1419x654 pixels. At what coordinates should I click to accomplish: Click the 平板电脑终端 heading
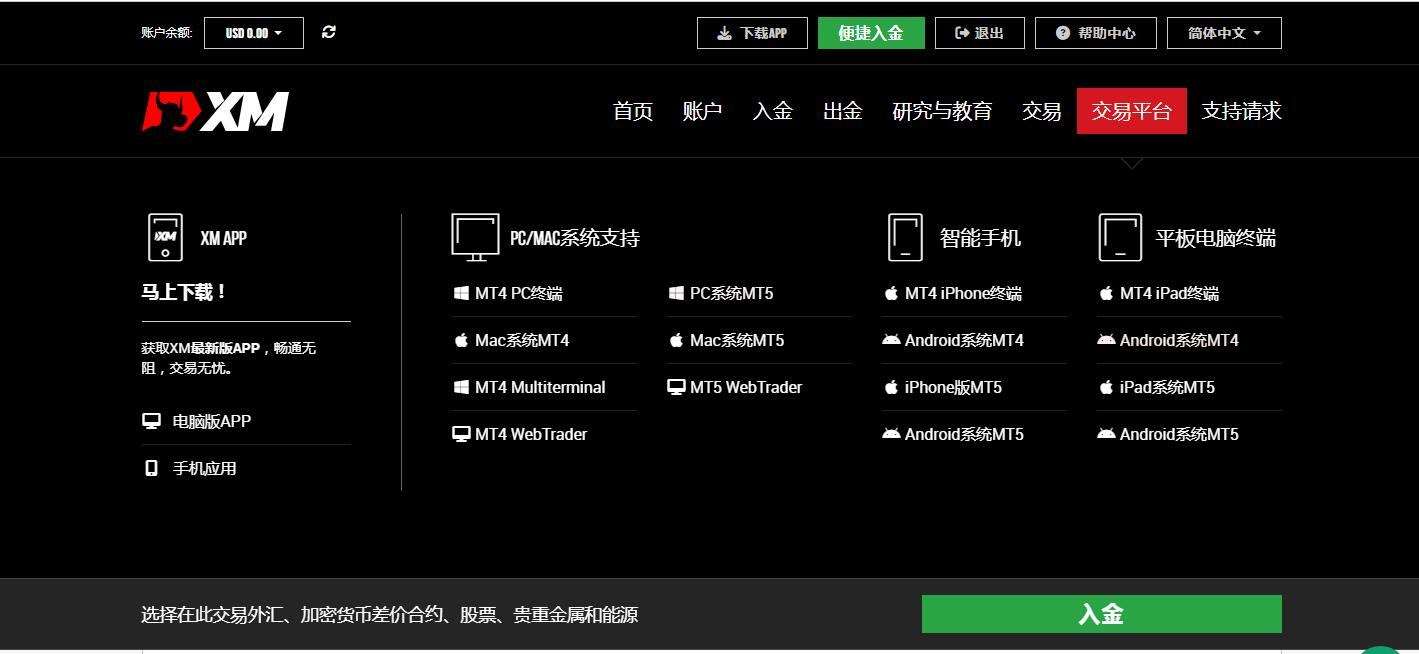tap(1216, 238)
